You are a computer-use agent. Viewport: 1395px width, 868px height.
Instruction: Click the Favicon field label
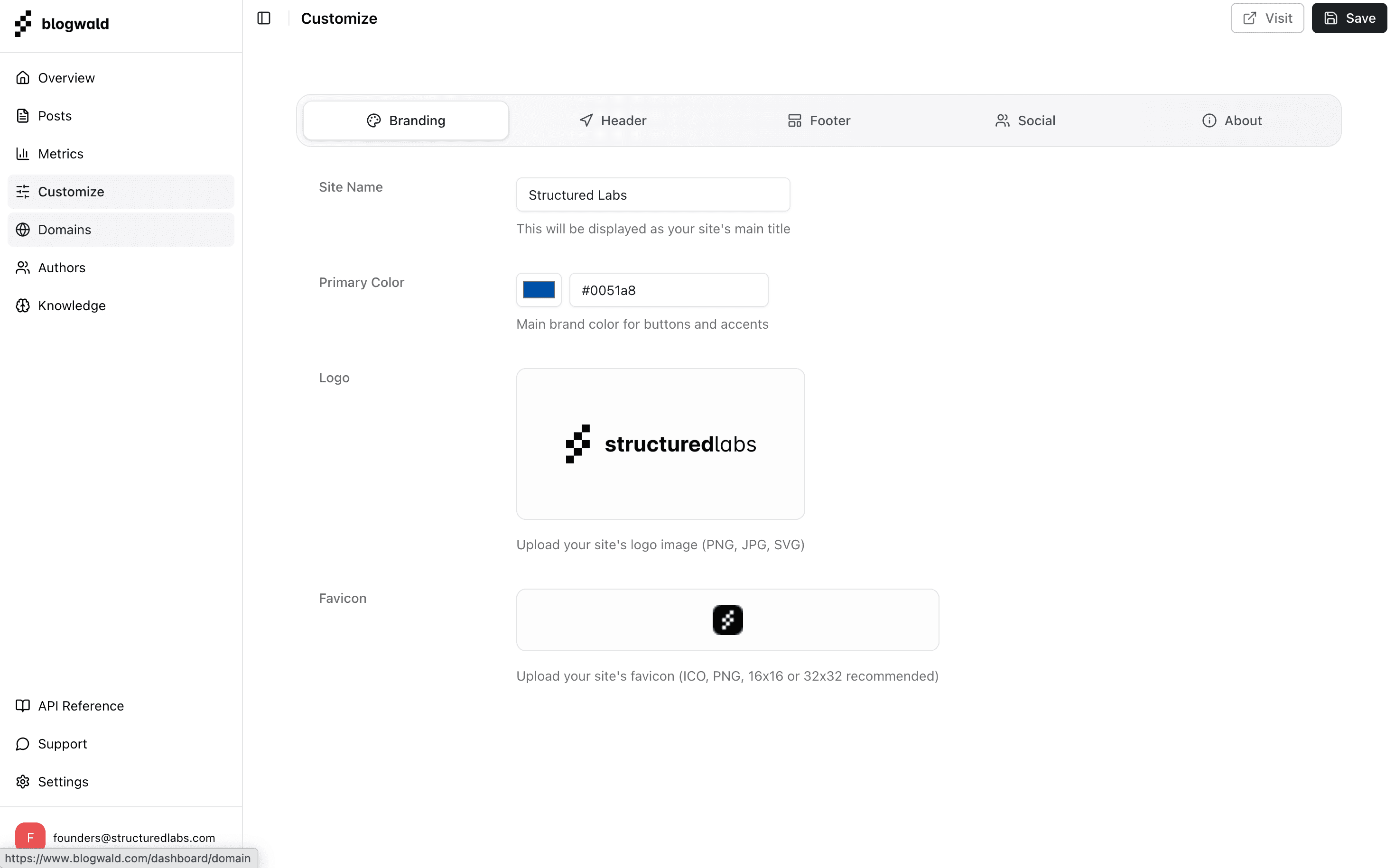(342, 598)
